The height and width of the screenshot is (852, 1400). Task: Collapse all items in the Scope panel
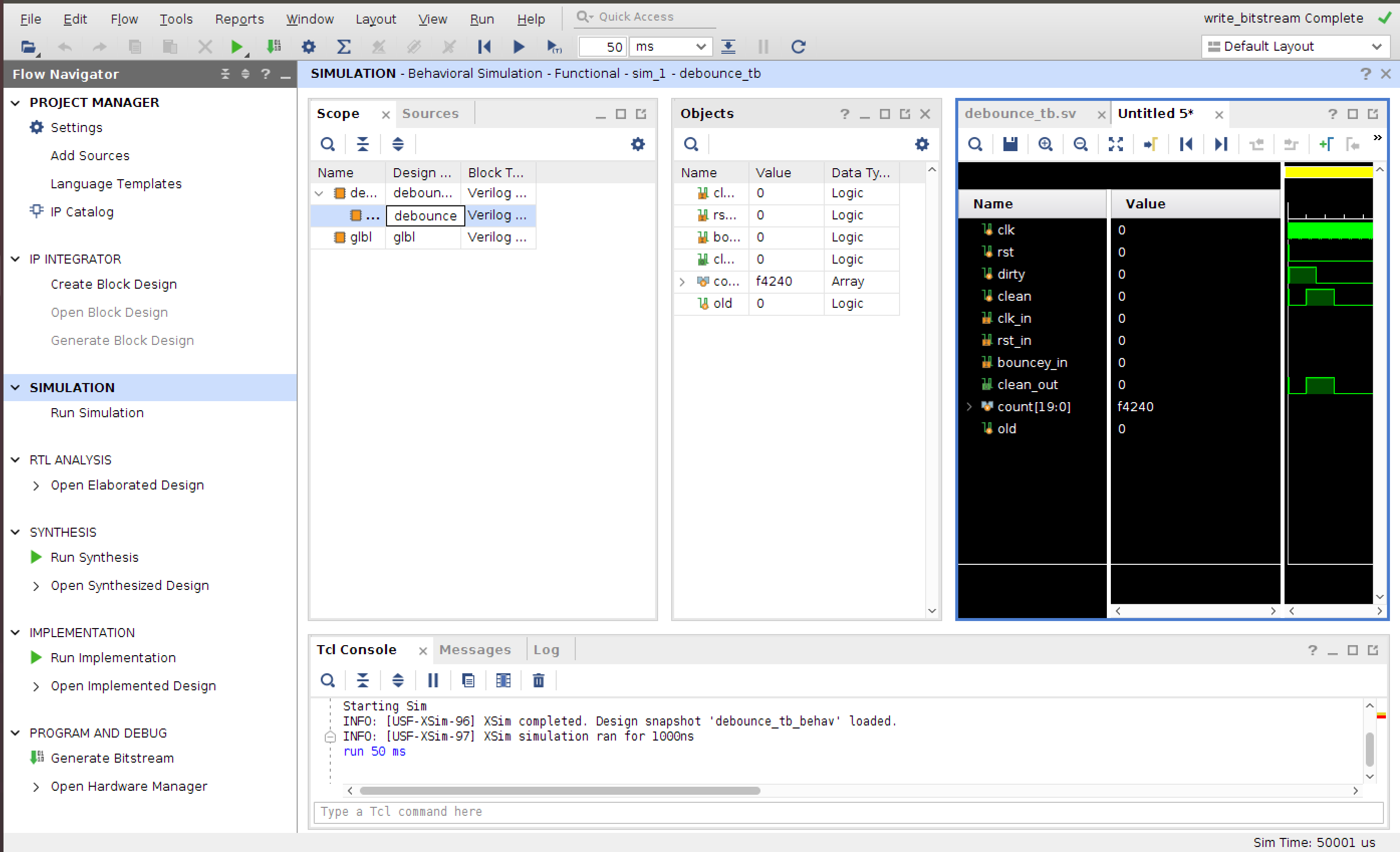click(x=362, y=145)
